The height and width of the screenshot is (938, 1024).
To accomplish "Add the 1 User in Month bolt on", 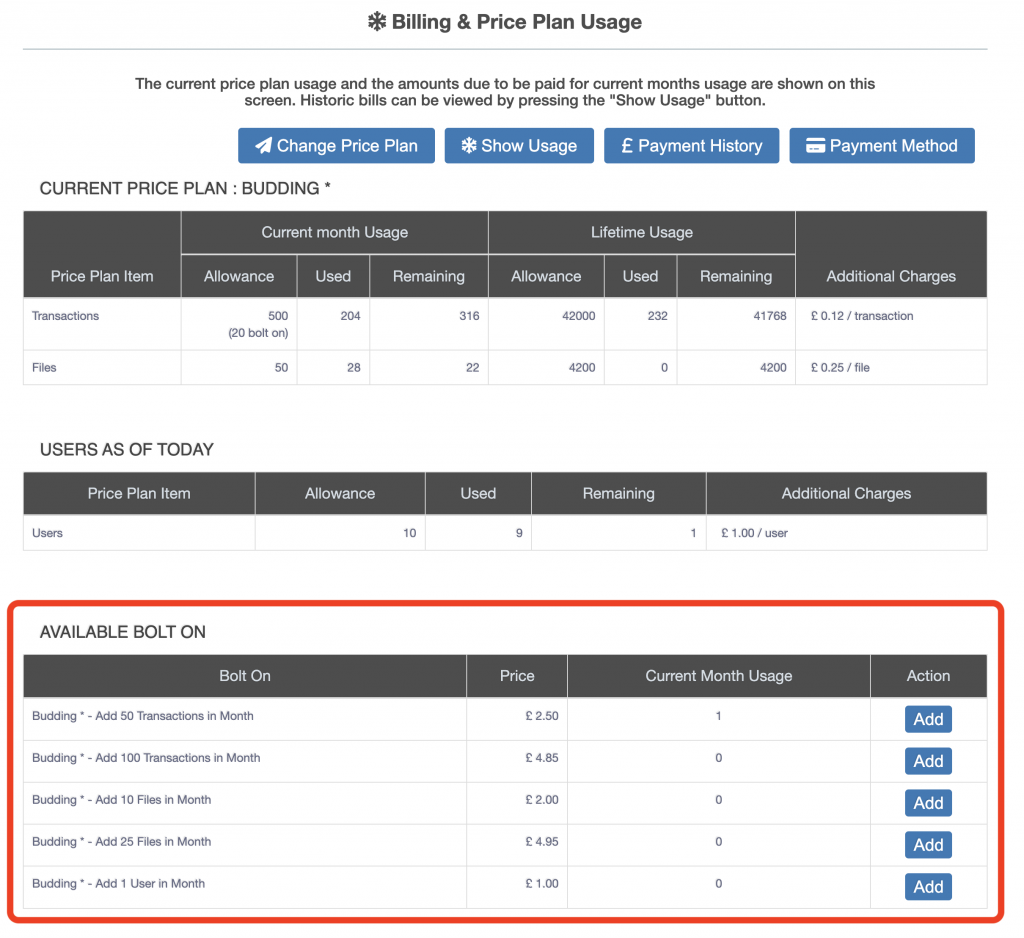I will click(x=928, y=887).
